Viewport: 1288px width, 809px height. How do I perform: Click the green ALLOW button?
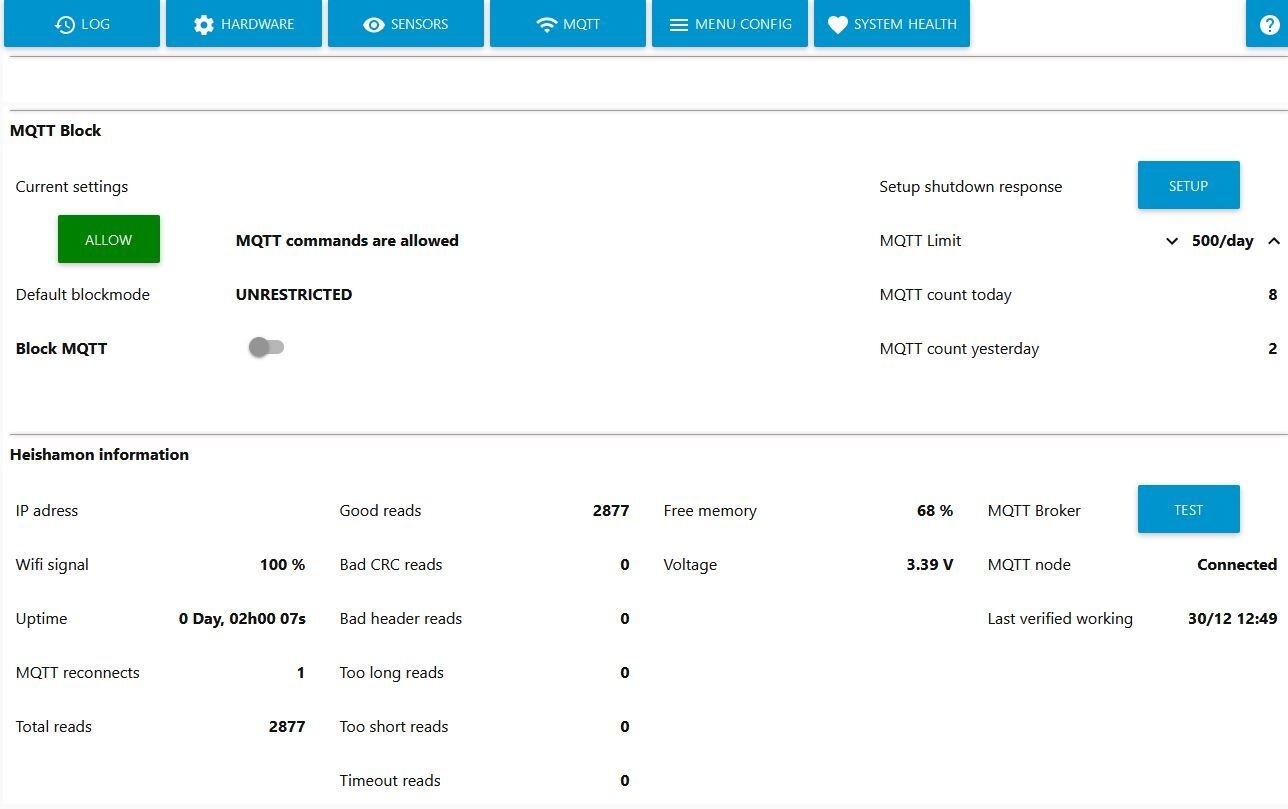(x=109, y=239)
